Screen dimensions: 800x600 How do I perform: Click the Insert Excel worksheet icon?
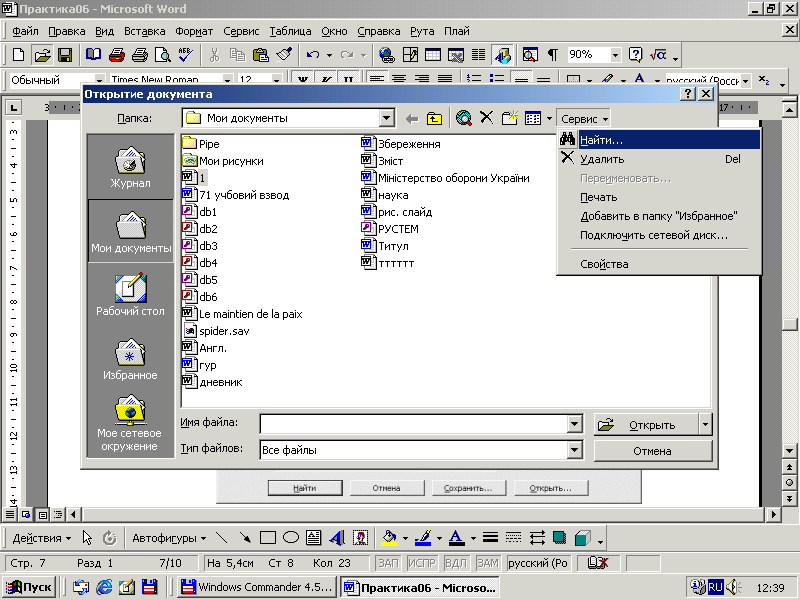[x=456, y=55]
